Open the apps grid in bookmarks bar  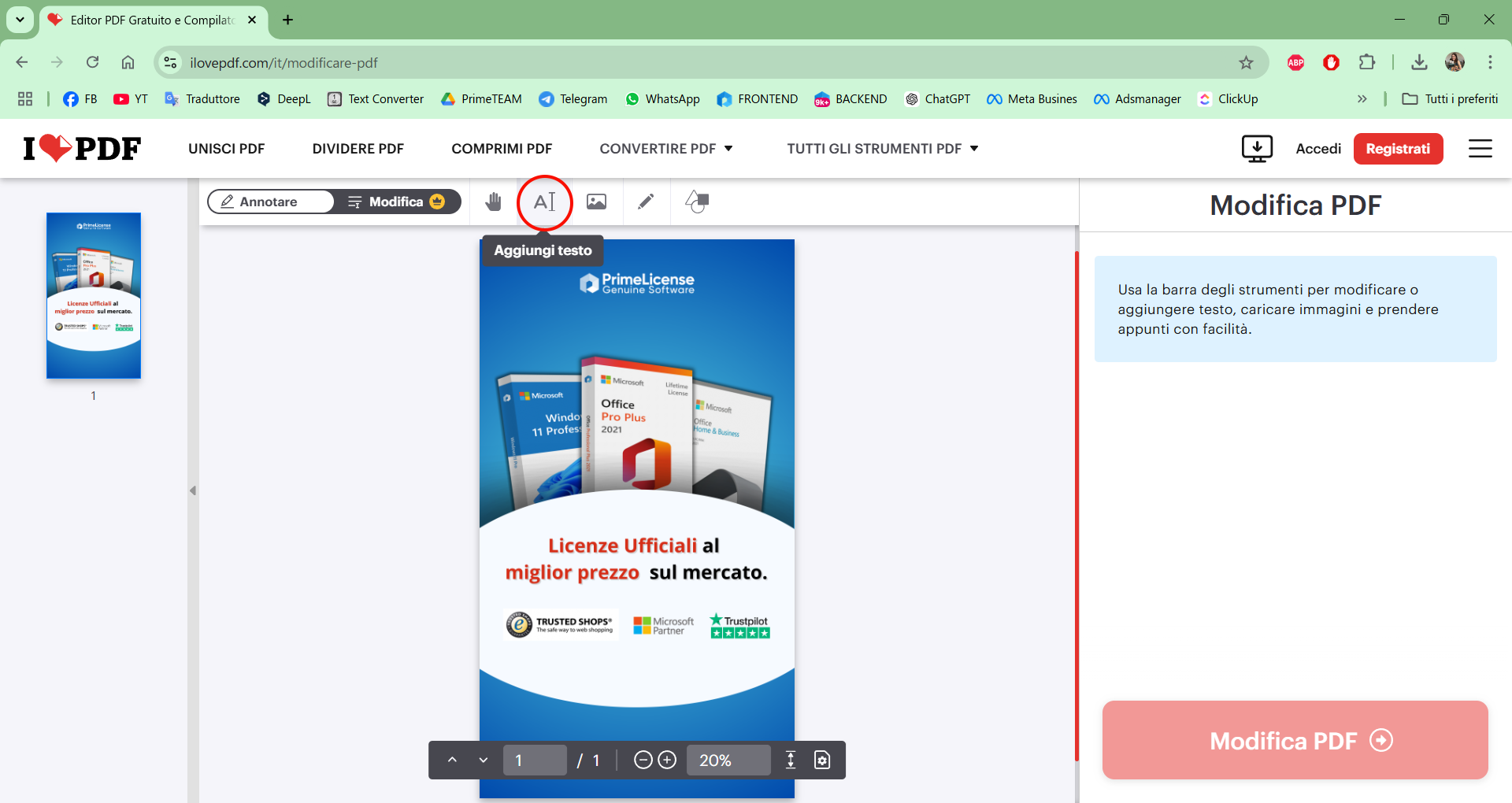point(25,99)
